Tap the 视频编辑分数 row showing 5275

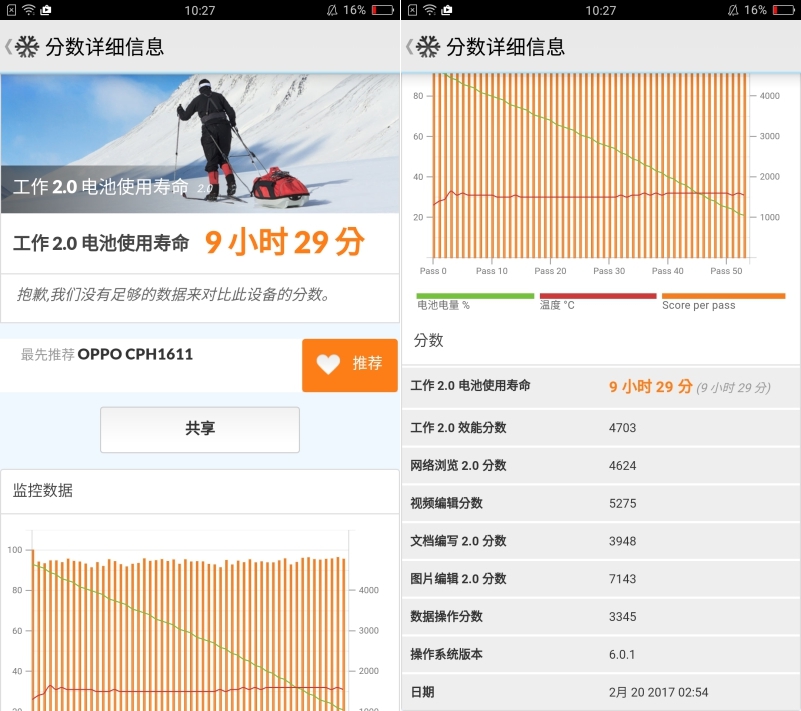pos(601,503)
